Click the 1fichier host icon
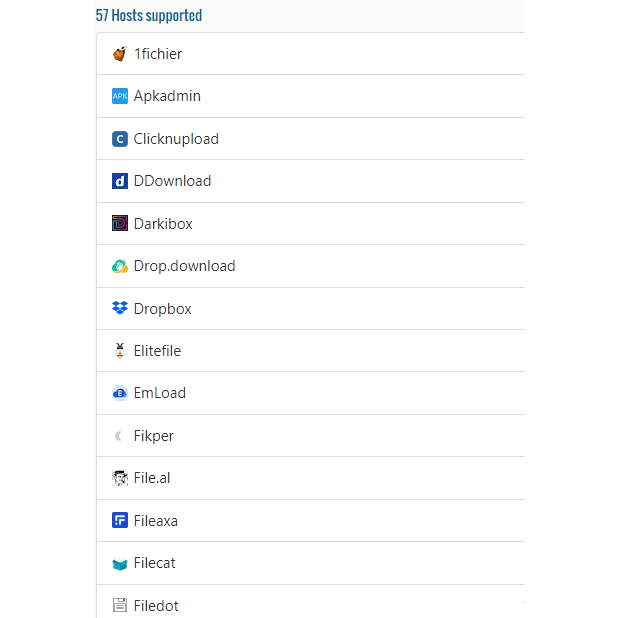 coord(120,54)
